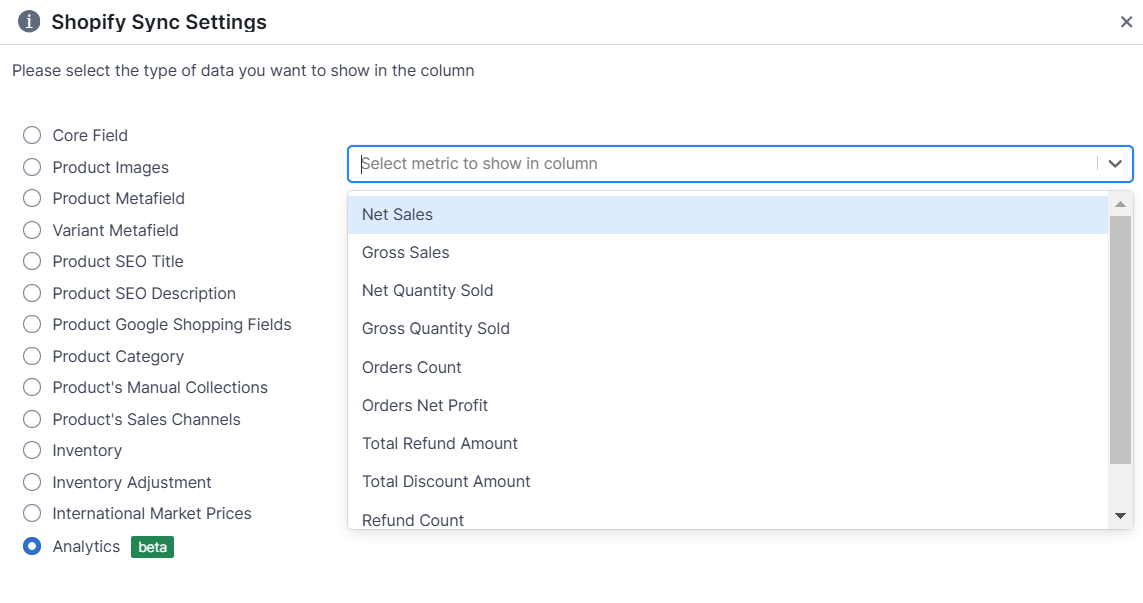Click inside the metric search input field
The height and width of the screenshot is (603, 1143).
tap(600, 164)
